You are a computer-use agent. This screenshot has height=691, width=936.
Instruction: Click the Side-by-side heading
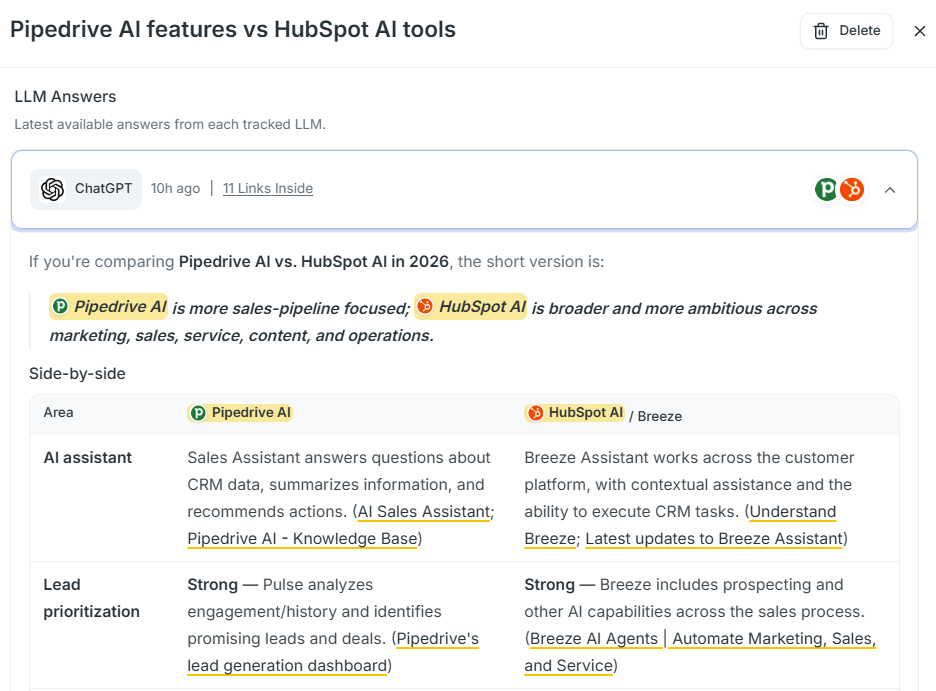click(x=77, y=374)
